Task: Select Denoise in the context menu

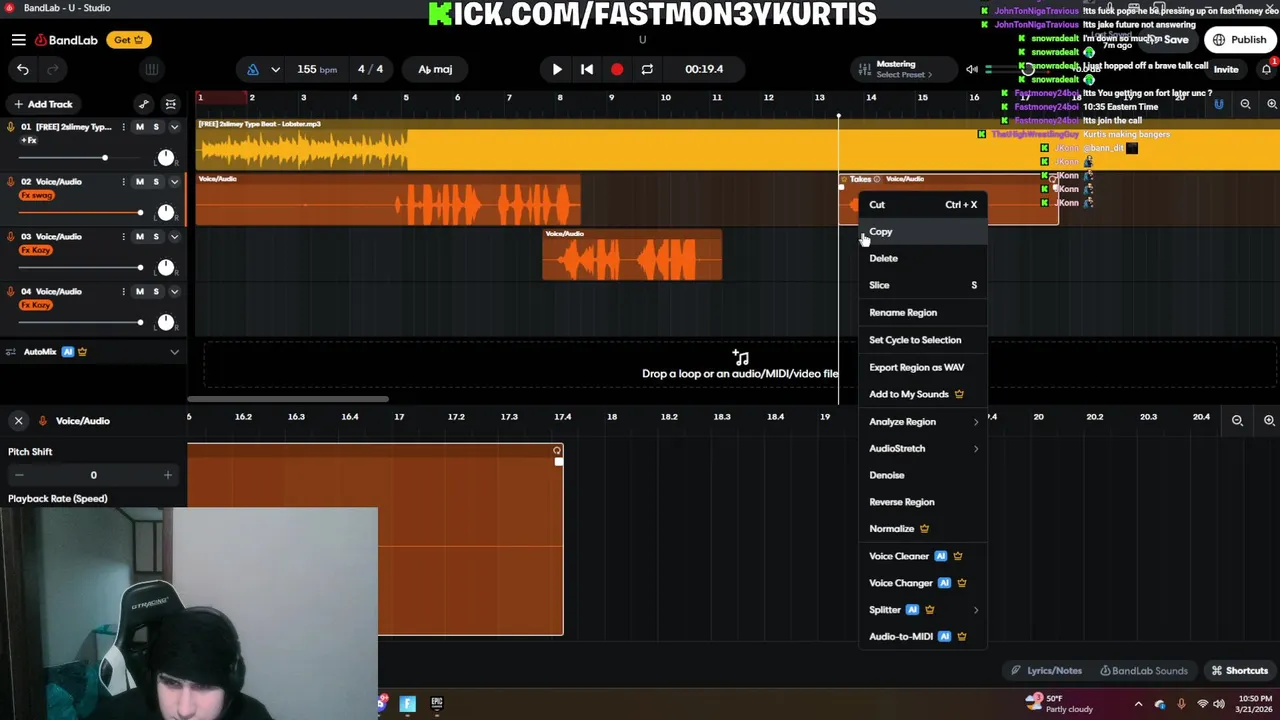Action: point(923,475)
